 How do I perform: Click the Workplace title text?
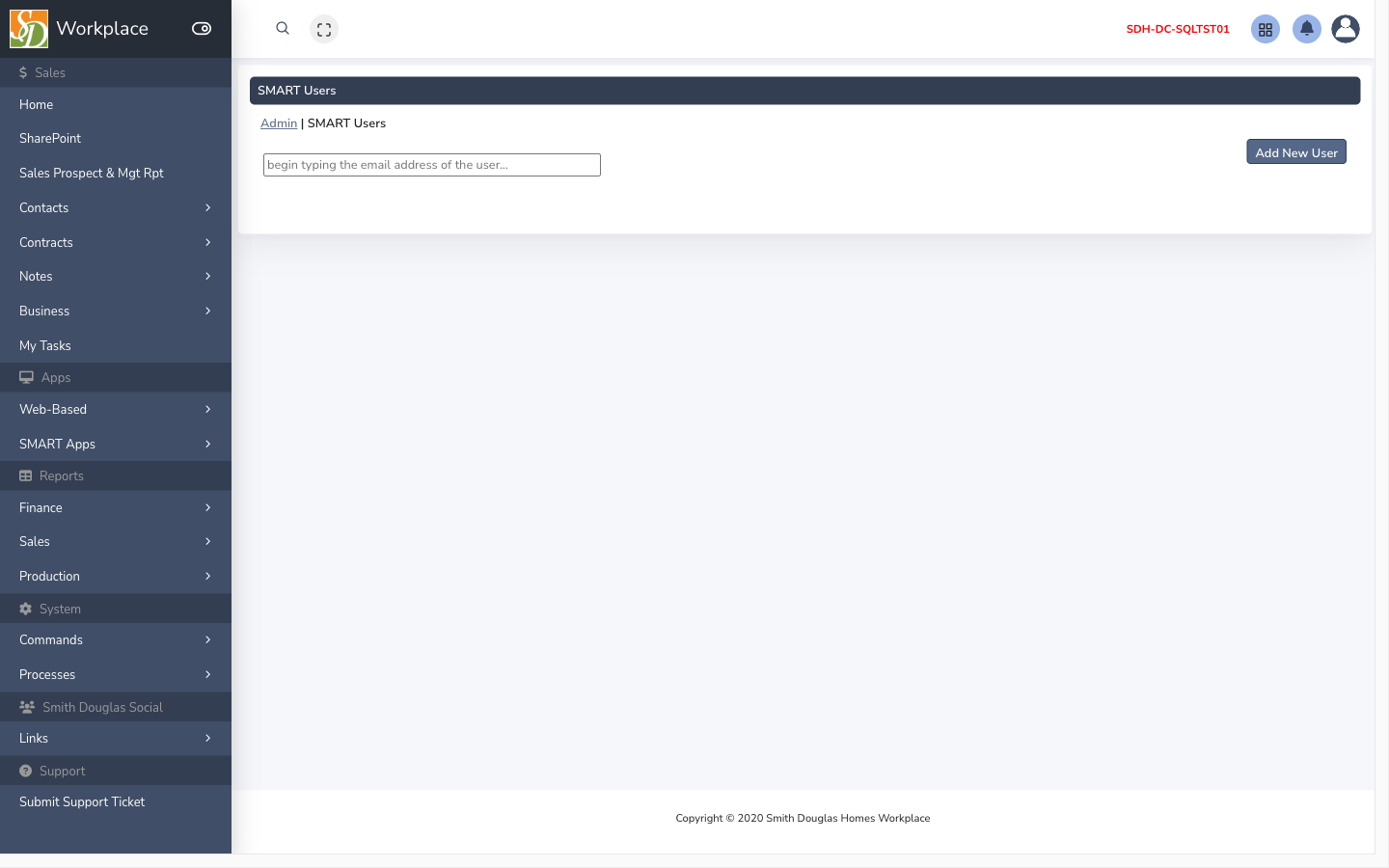coord(102,29)
